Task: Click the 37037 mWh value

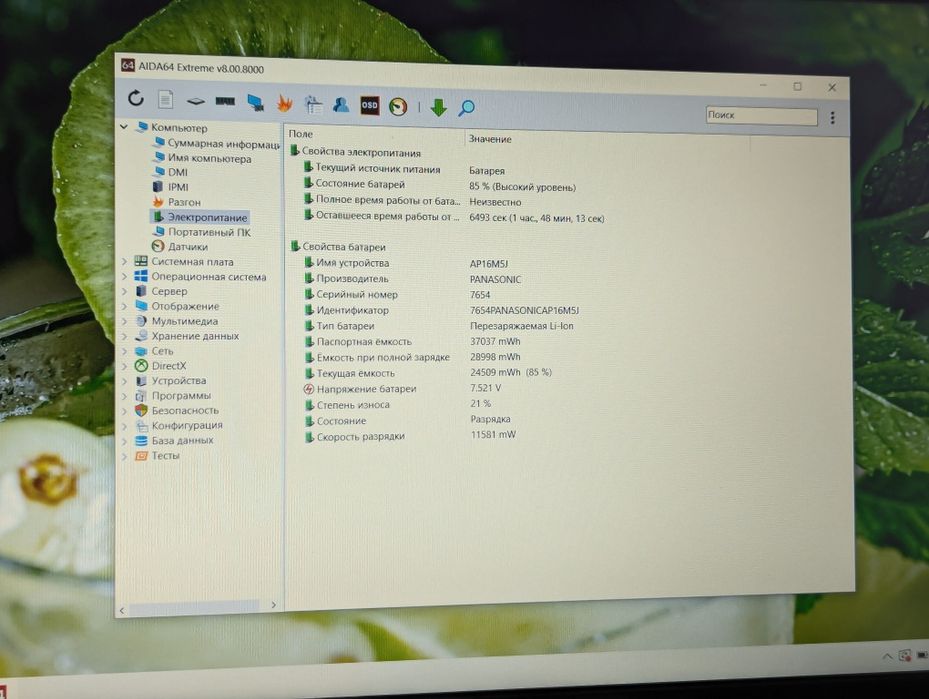Action: pyautogui.click(x=495, y=342)
